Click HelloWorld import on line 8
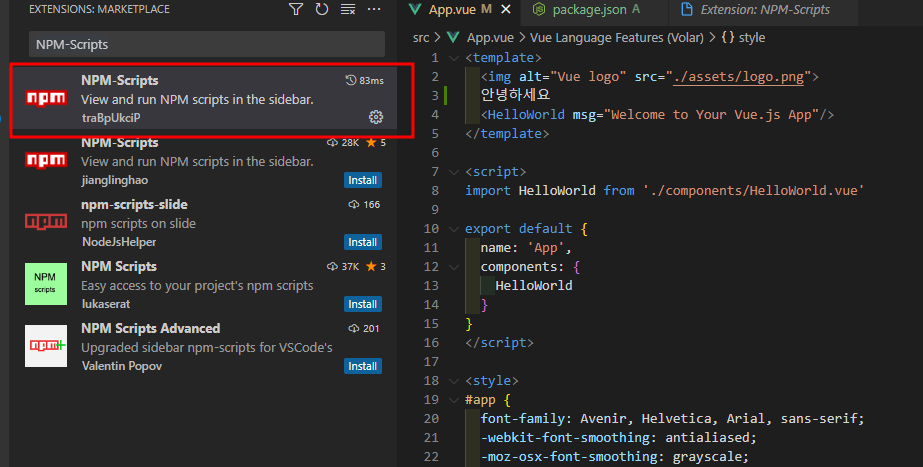Screen dimensions: 923x467 tap(557, 191)
